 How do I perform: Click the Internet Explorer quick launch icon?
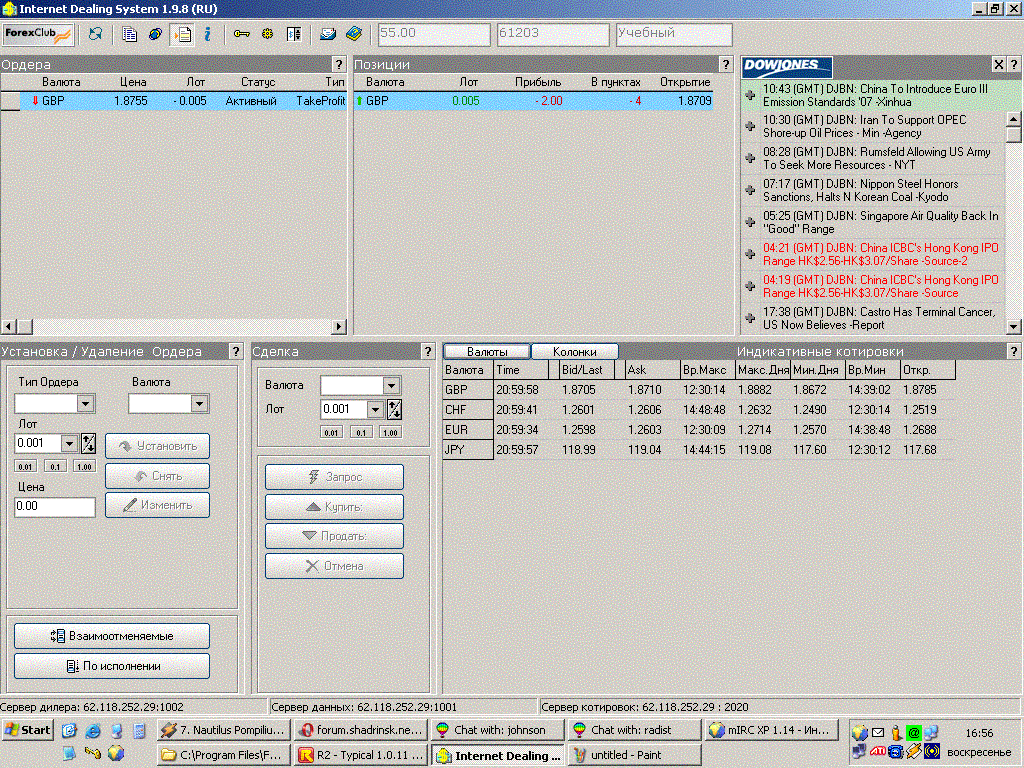tap(93, 730)
